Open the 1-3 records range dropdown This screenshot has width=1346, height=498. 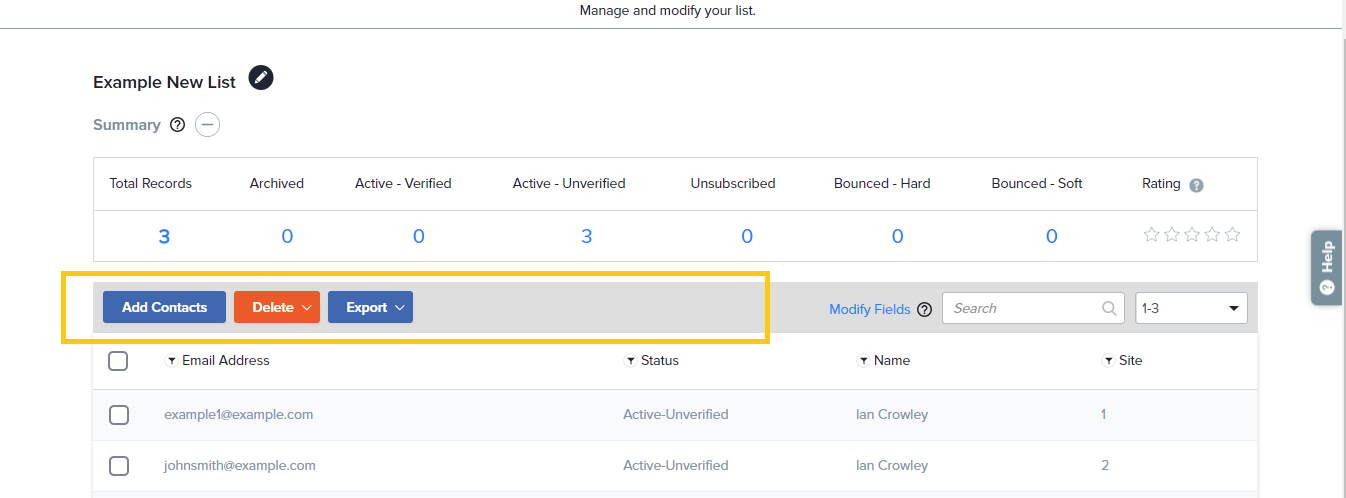(x=1191, y=308)
